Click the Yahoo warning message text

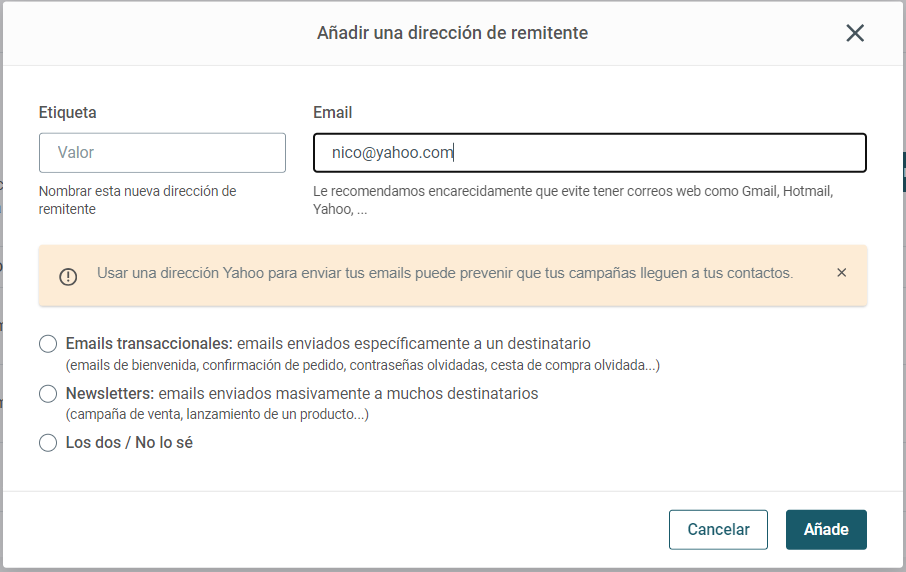tap(445, 273)
